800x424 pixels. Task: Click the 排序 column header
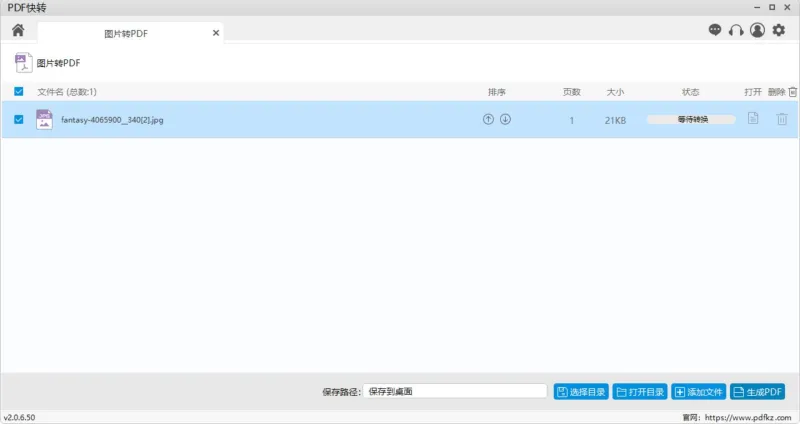pos(496,92)
